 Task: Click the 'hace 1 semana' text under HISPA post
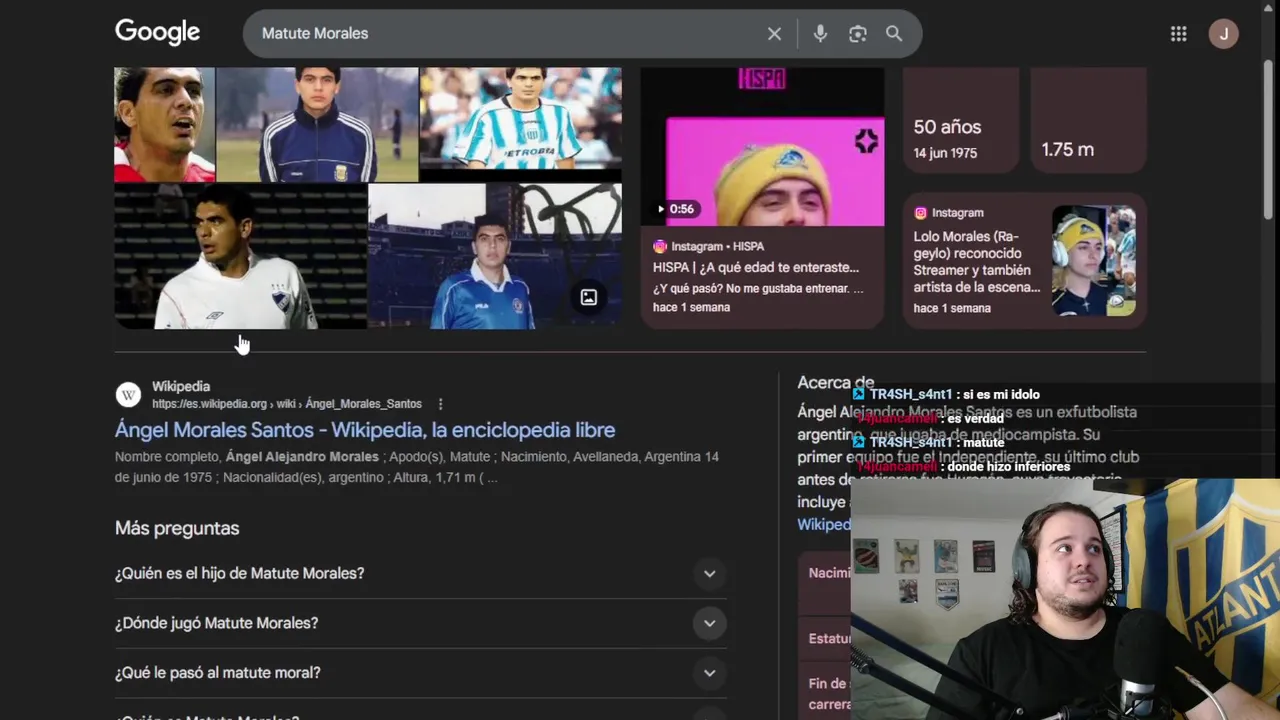click(691, 307)
